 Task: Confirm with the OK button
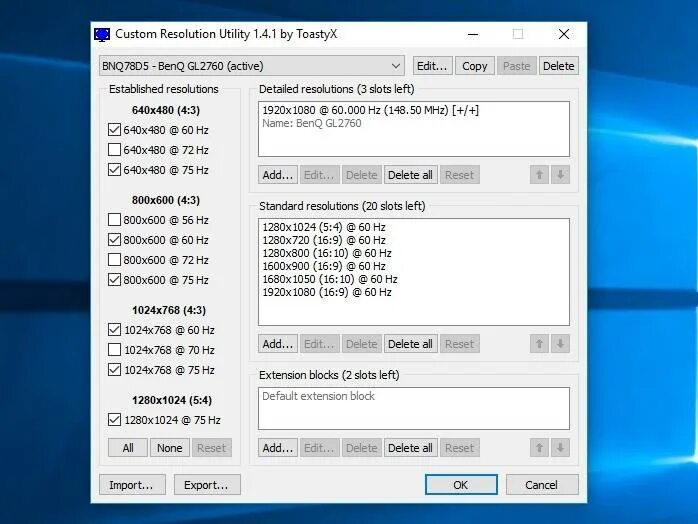tap(461, 485)
